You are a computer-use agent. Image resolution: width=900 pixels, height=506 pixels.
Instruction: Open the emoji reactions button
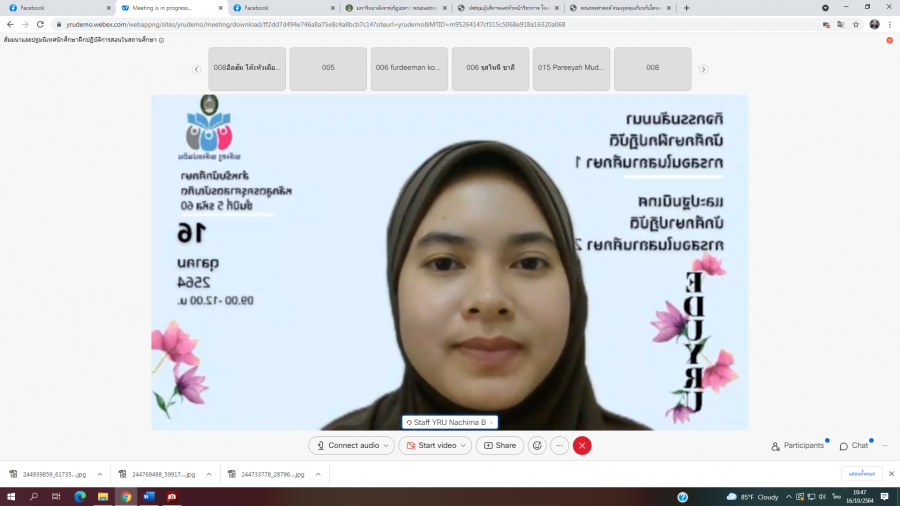click(537, 445)
